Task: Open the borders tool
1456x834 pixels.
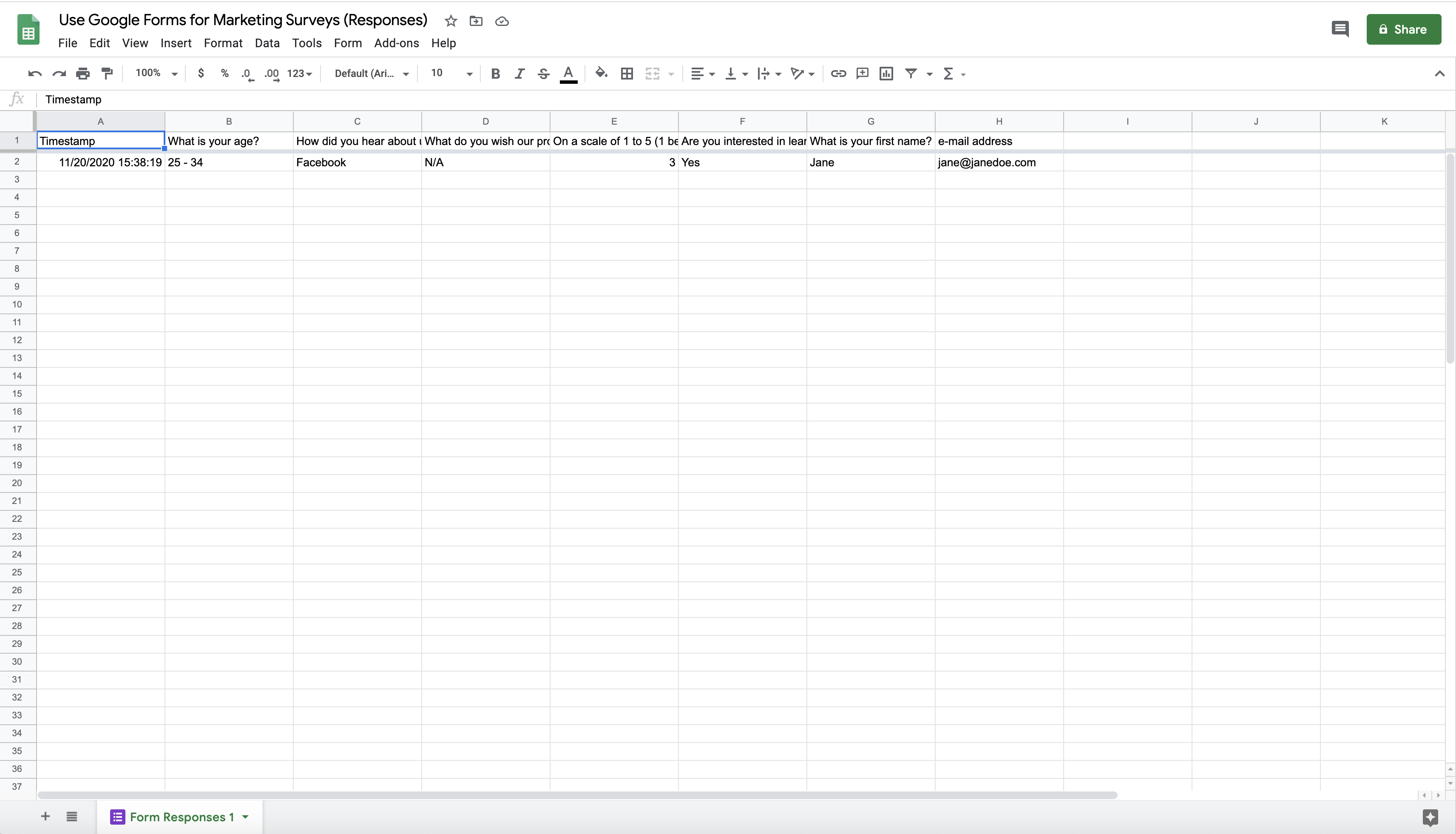Action: (x=627, y=73)
